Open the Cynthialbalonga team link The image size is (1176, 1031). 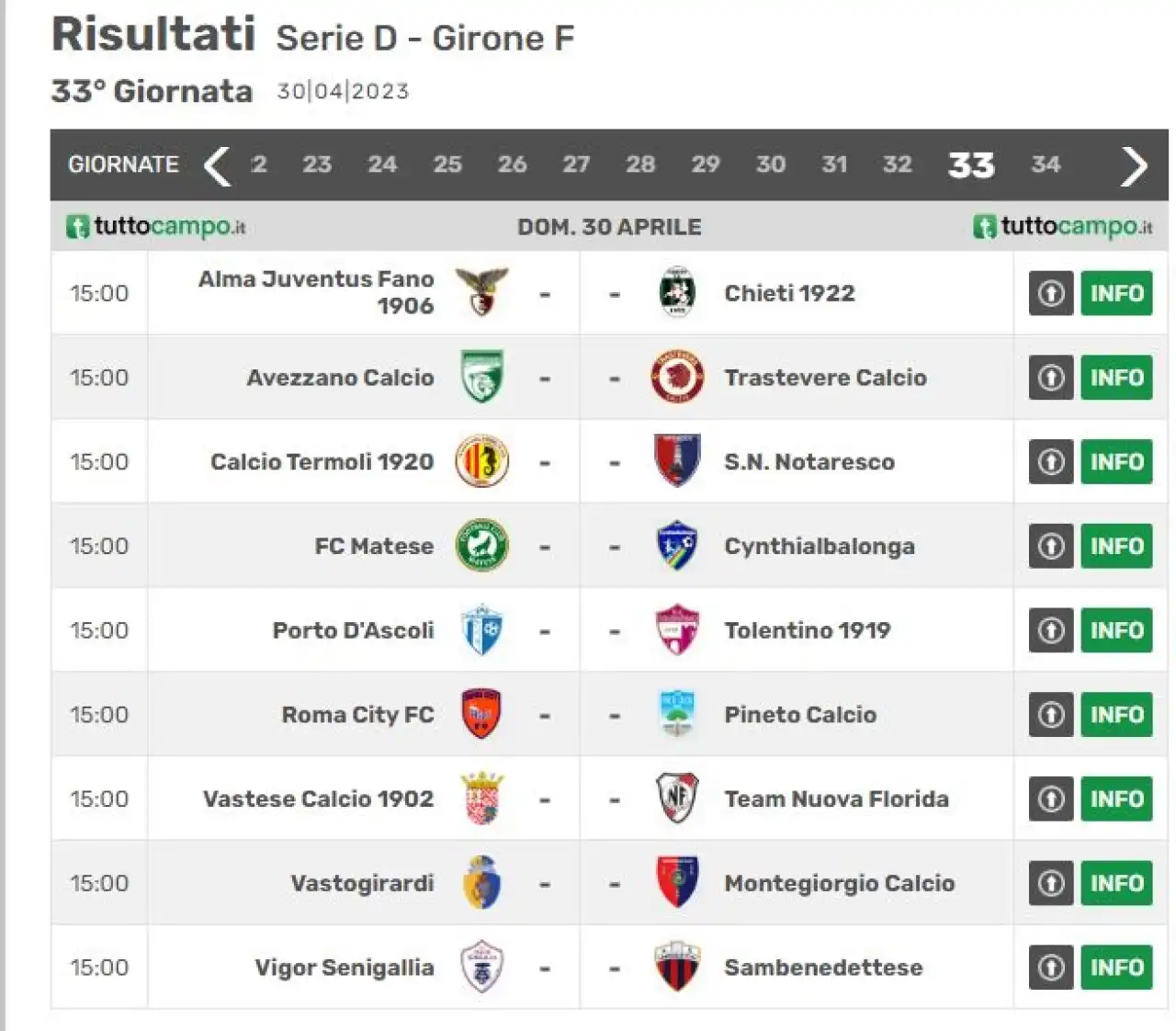pyautogui.click(x=820, y=547)
